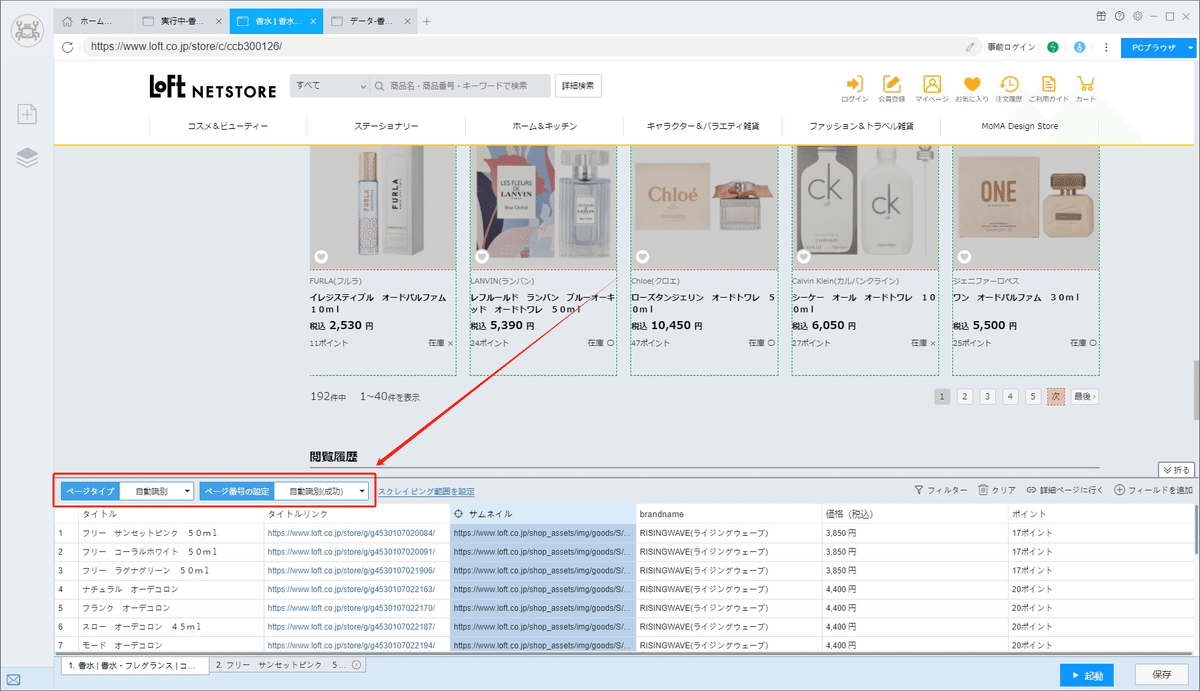This screenshot has height=691, width=1200.
Task: Open the help question mark icon
Action: coord(1119,16)
